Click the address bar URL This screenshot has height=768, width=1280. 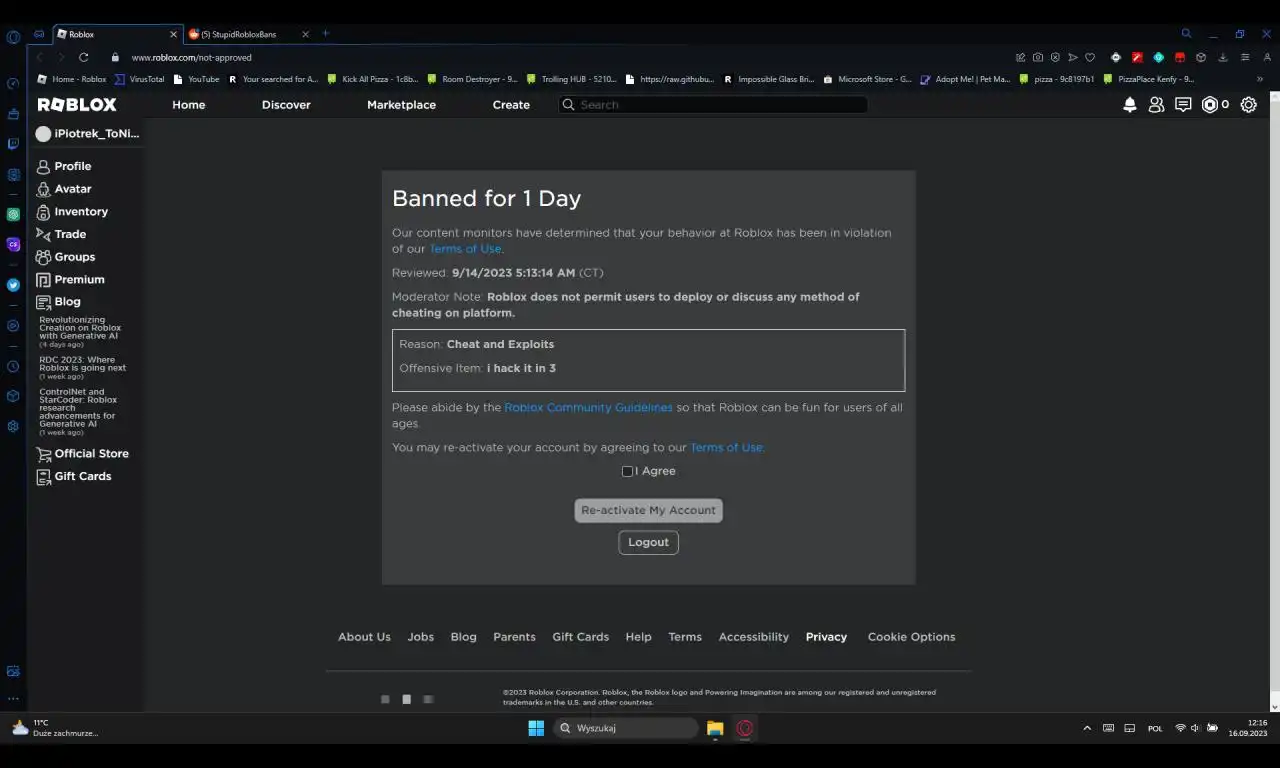pos(191,57)
